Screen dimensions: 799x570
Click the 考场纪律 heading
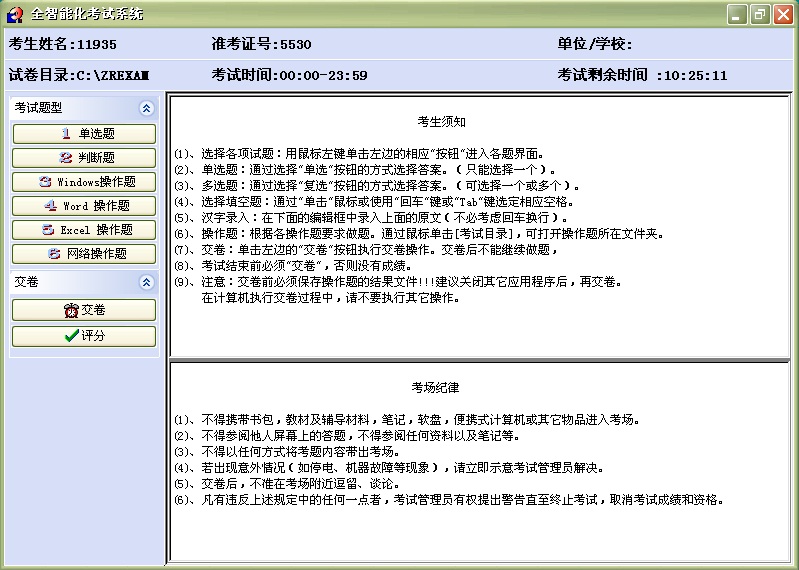coord(435,388)
